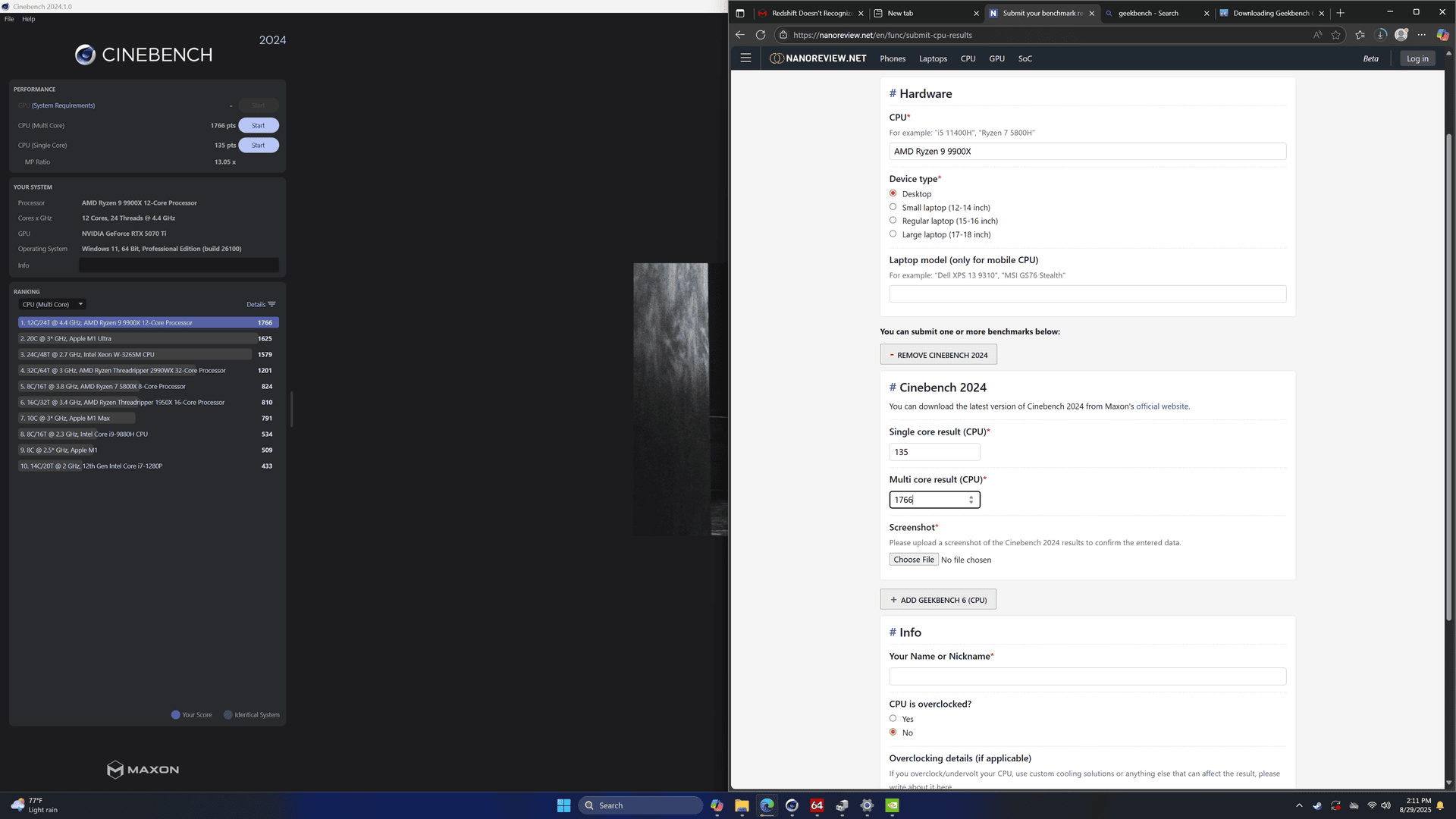
Task: Click the Choose File screenshot button
Action: (914, 560)
